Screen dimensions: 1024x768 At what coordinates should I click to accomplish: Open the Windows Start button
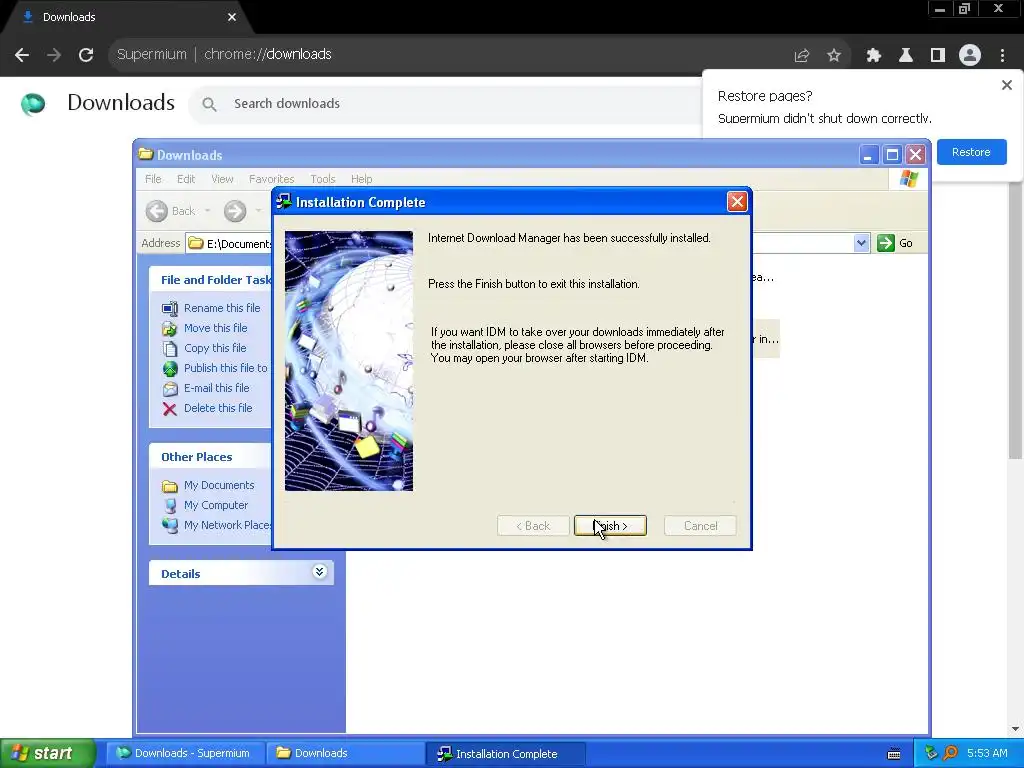(47, 753)
